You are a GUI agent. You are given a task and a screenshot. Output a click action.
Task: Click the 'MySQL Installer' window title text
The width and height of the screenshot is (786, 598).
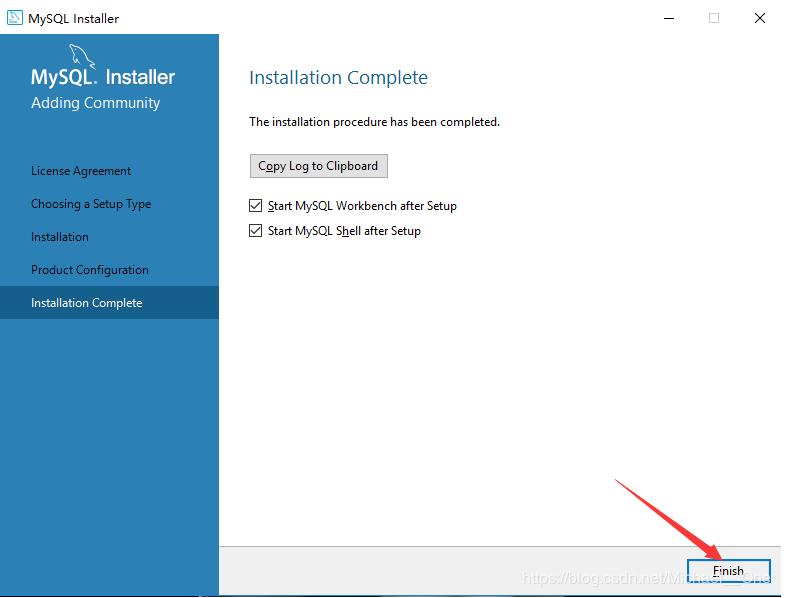tap(73, 19)
